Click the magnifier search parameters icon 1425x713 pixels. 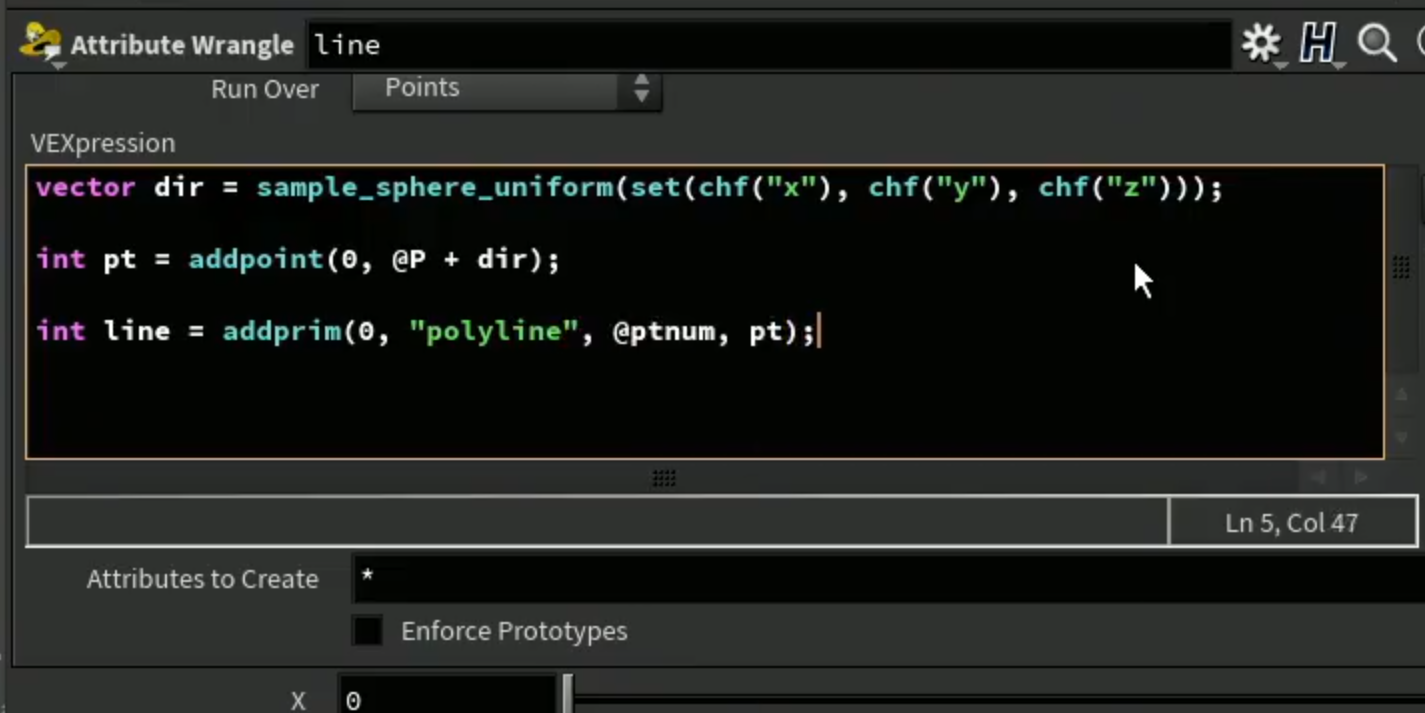[1377, 43]
